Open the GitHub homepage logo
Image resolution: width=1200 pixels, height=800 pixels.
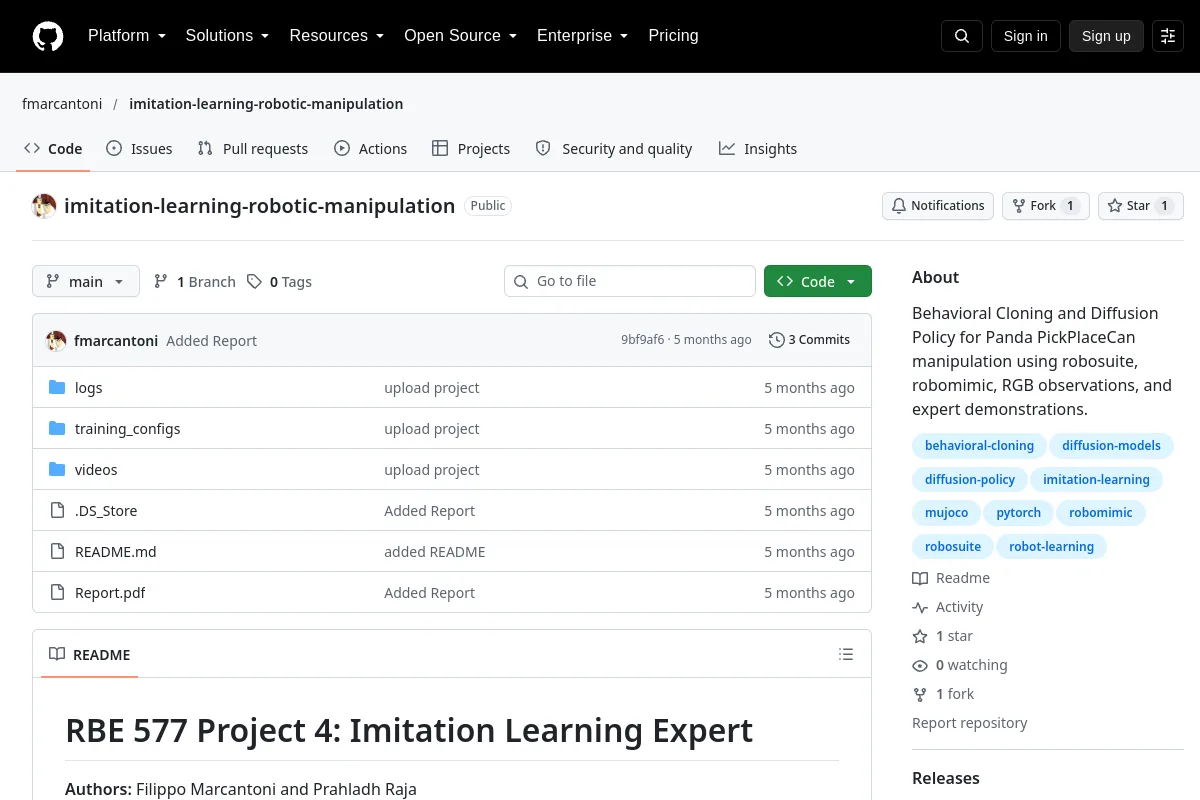click(x=48, y=36)
